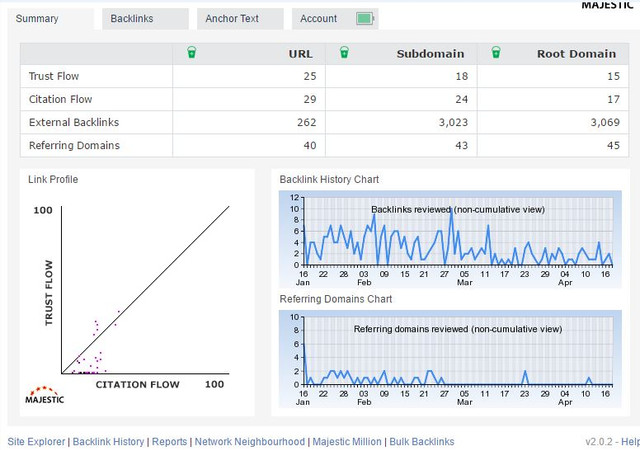This screenshot has height=450, width=640.
Task: Open the Backlinks tab
Action: pos(145,19)
